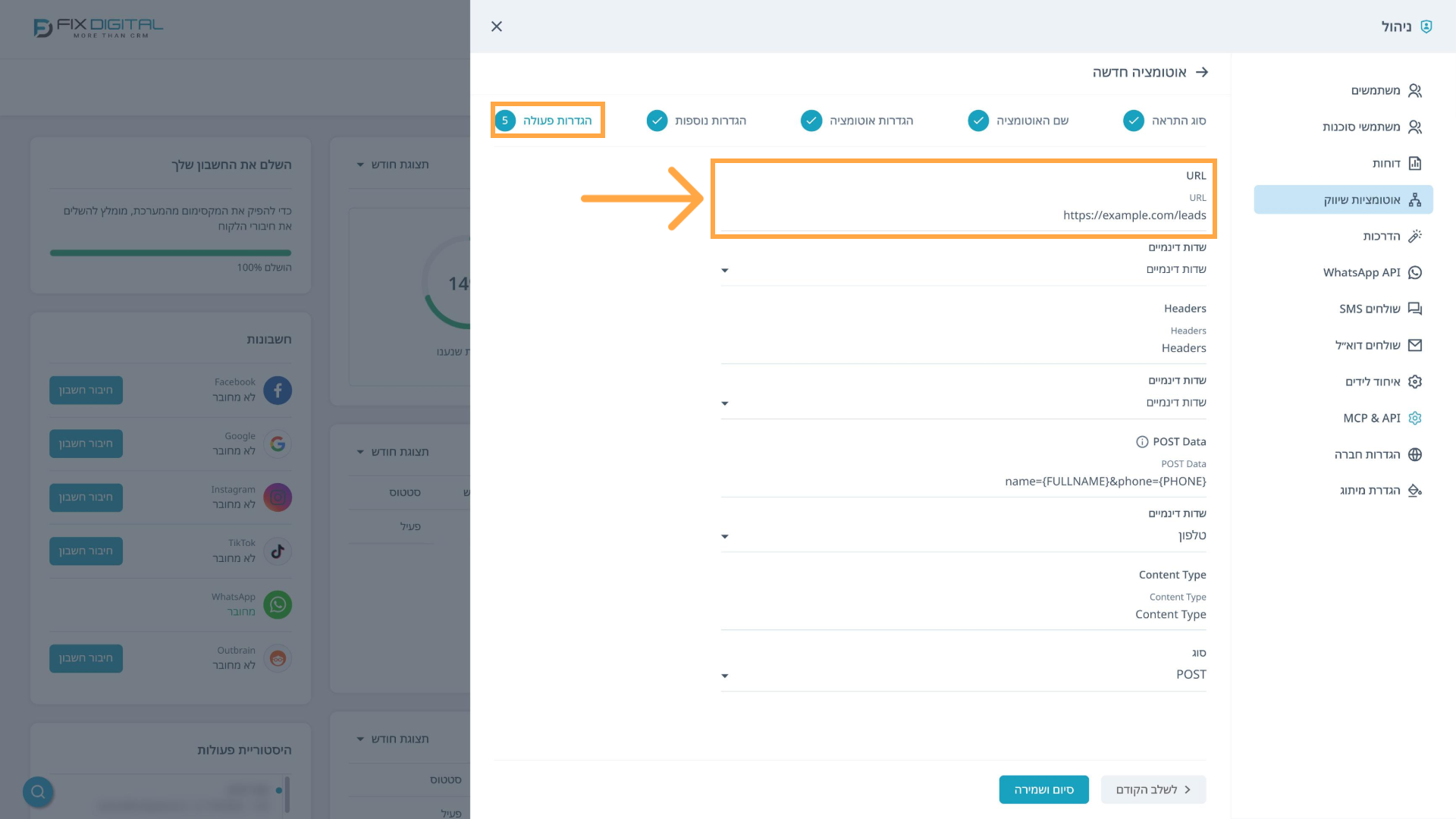Select marketing automations (אוטומציות שיווק) icon
This screenshot has height=819, width=1456.
[x=1415, y=200]
